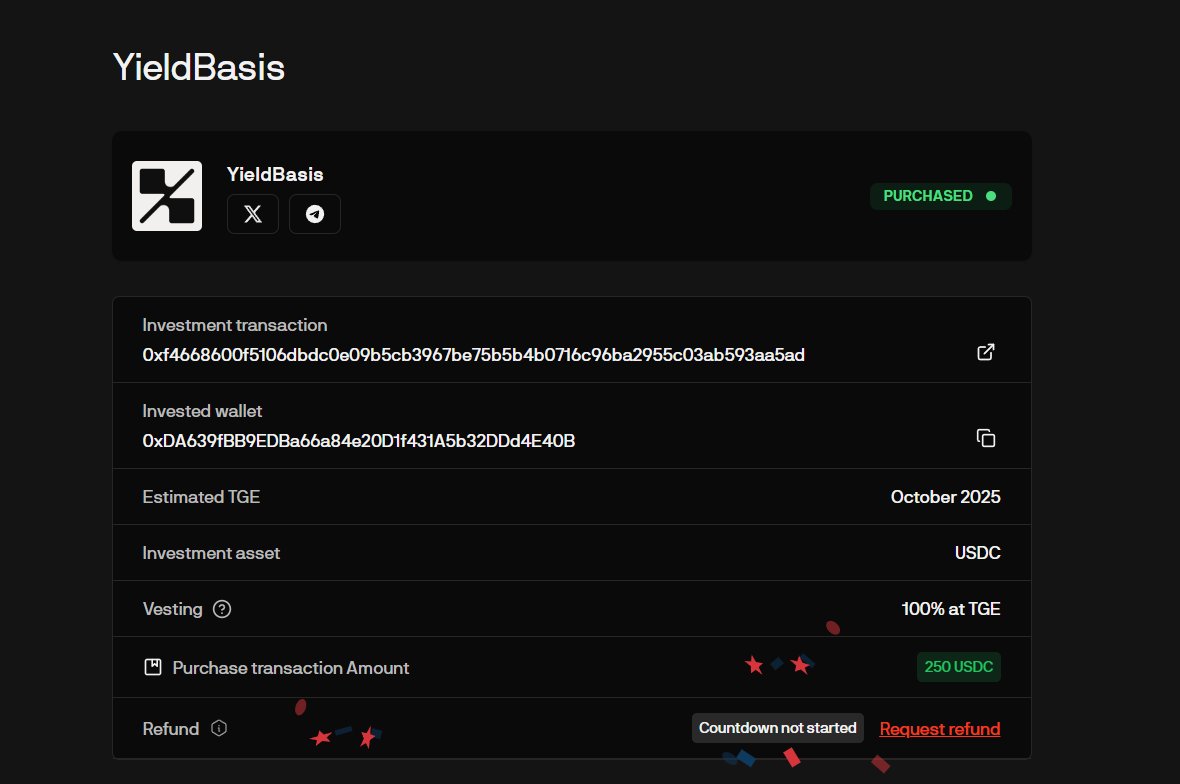Image resolution: width=1180 pixels, height=784 pixels.
Task: Click the YieldBasis page heading
Action: [199, 67]
